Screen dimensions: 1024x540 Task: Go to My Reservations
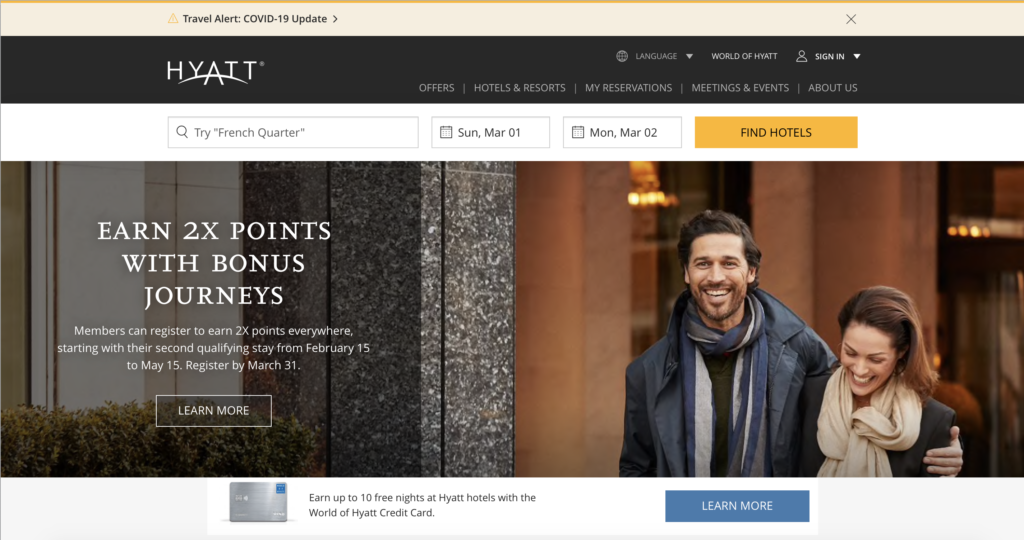coord(628,87)
